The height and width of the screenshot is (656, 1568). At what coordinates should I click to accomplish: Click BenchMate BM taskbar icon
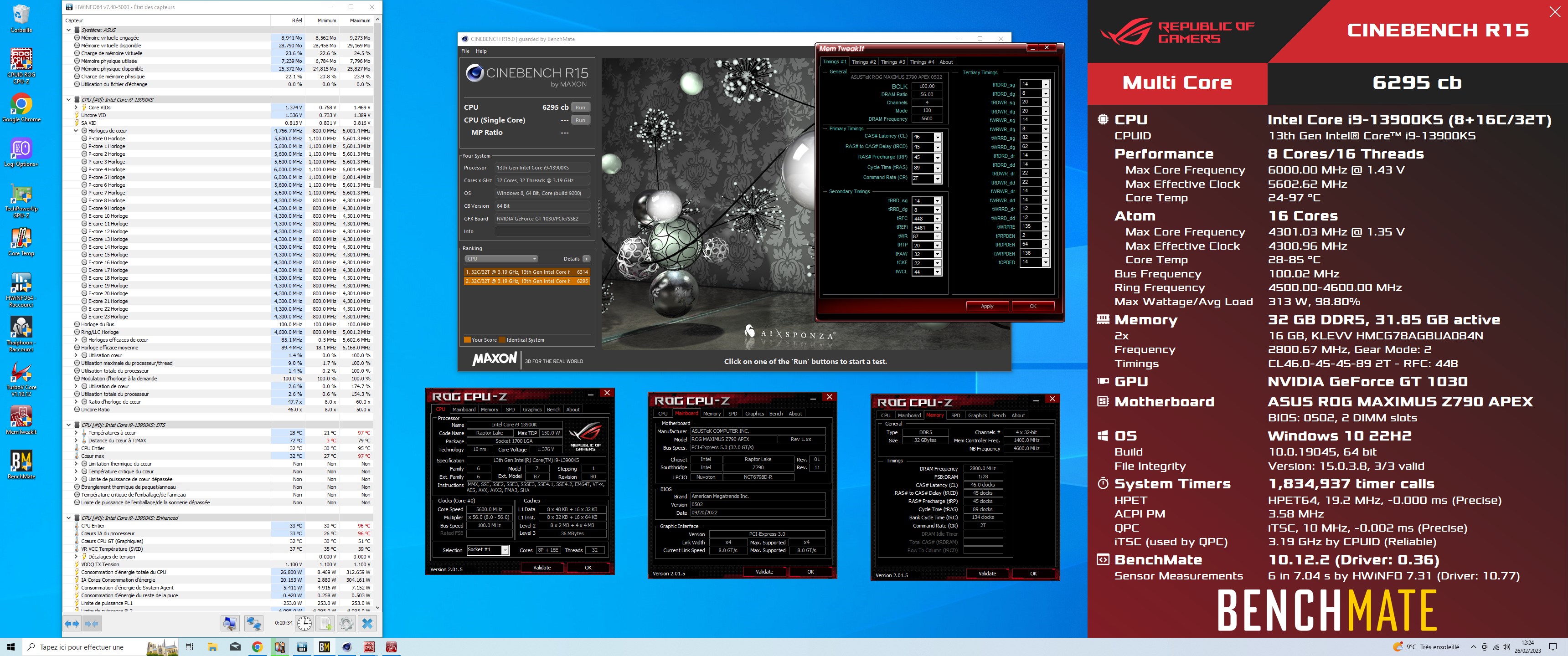325,647
